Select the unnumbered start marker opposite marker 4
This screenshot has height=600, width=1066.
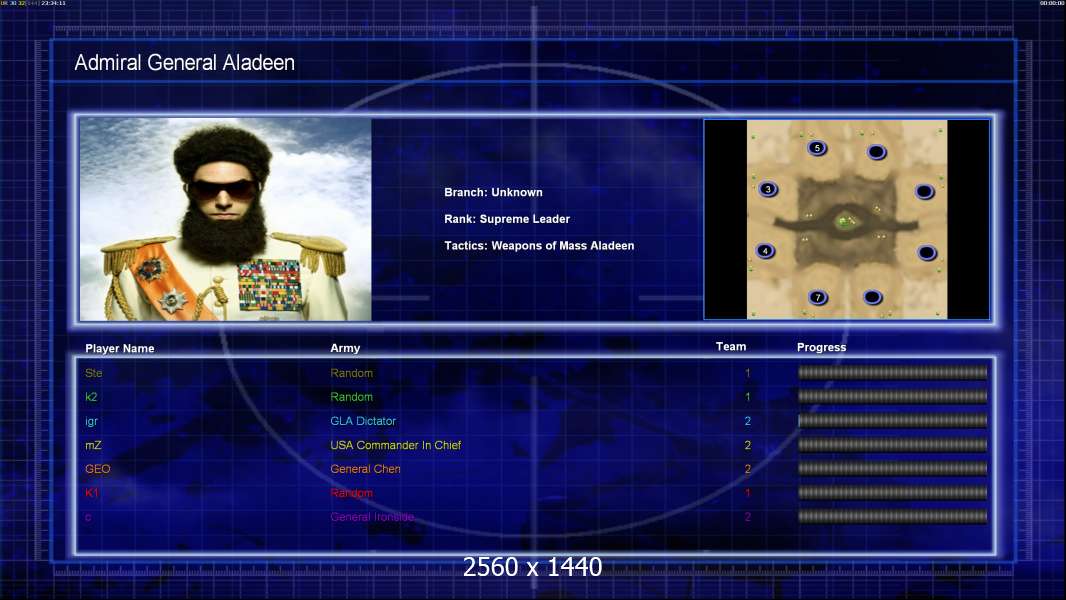point(927,253)
